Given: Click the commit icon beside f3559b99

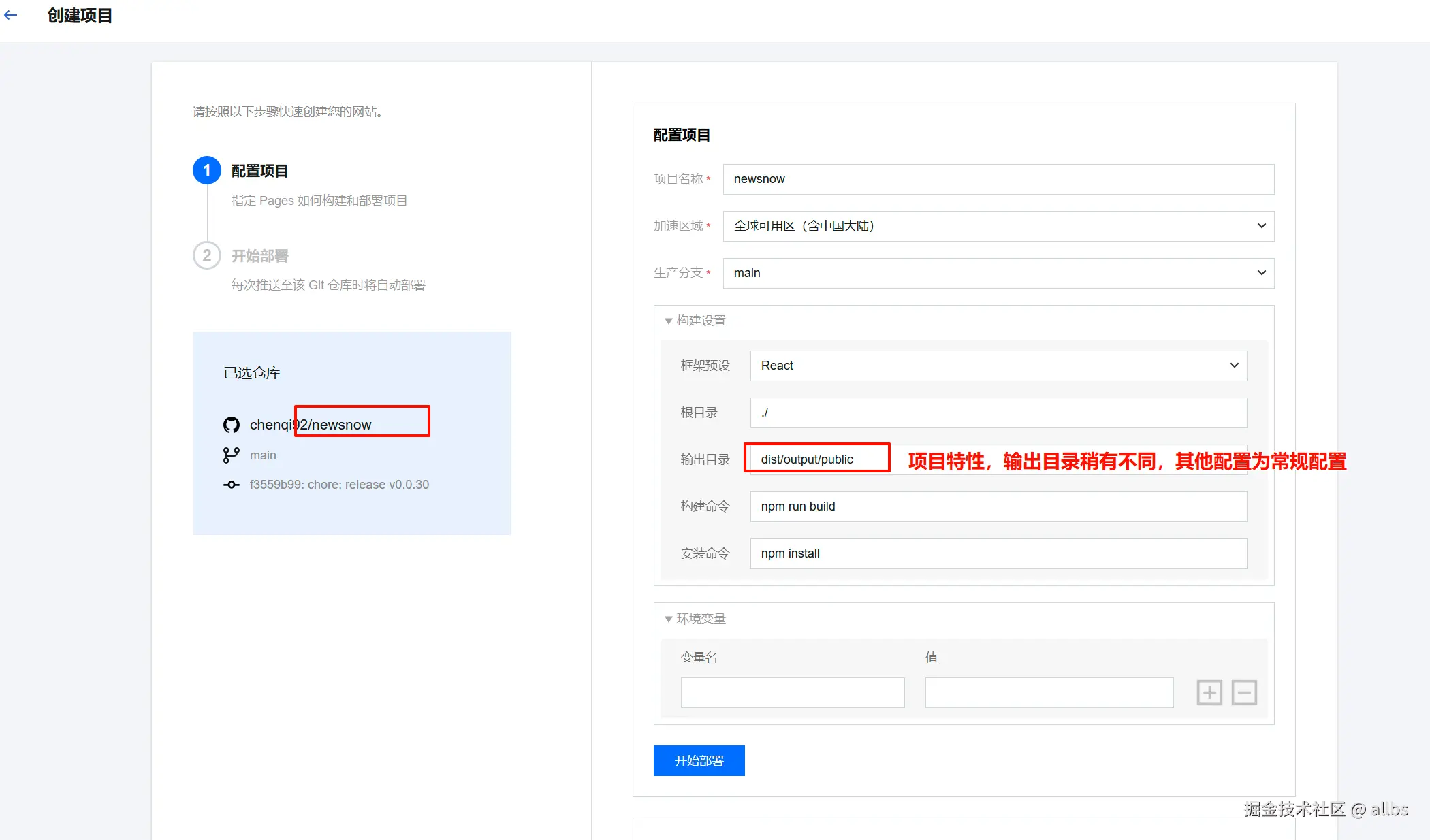Looking at the screenshot, I should click(x=232, y=485).
